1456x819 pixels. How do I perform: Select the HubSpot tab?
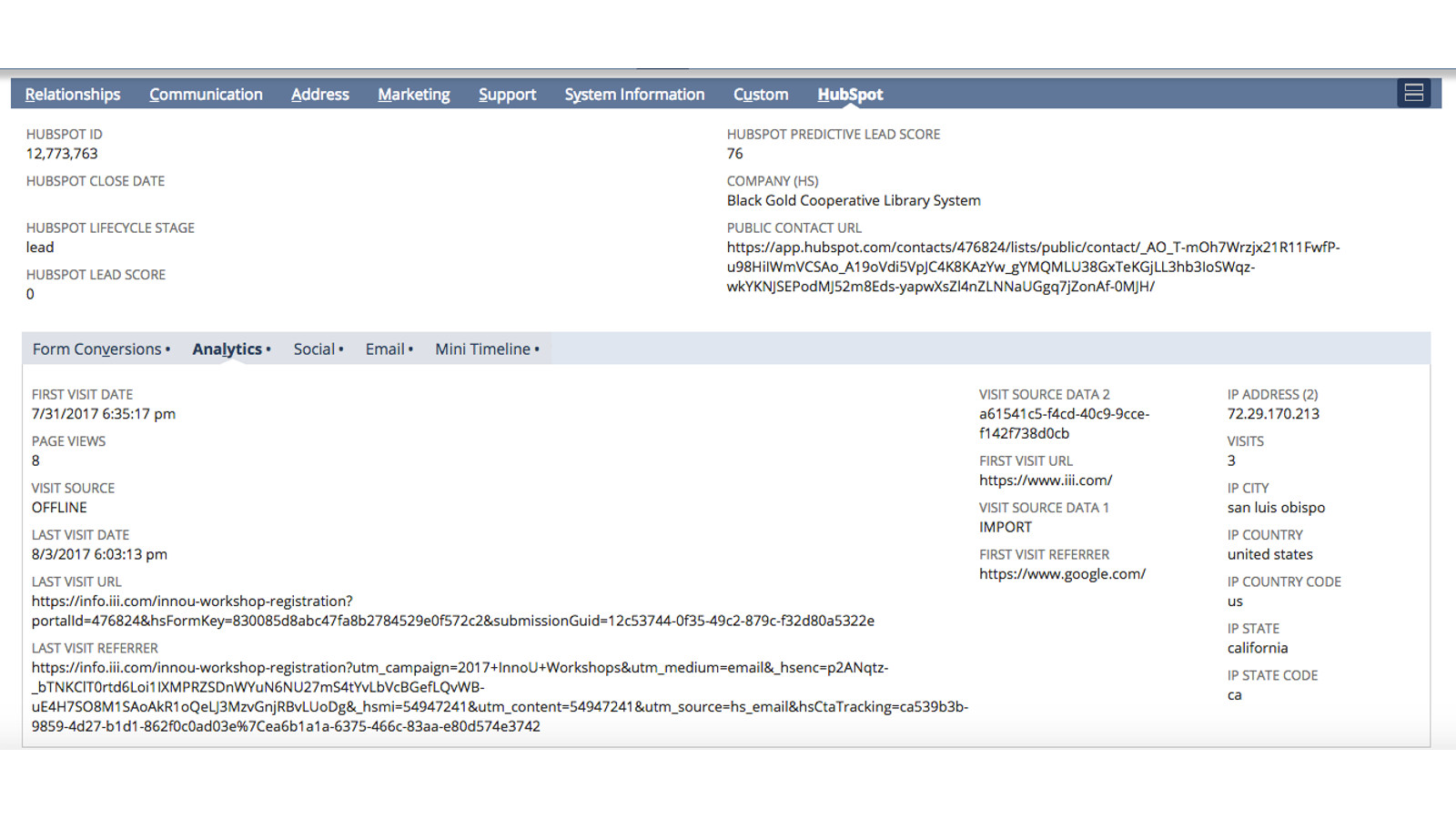coord(850,95)
